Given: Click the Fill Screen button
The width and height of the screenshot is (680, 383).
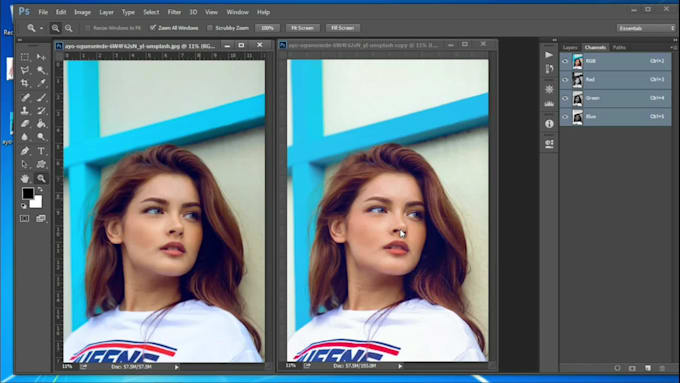Looking at the screenshot, I should (343, 28).
